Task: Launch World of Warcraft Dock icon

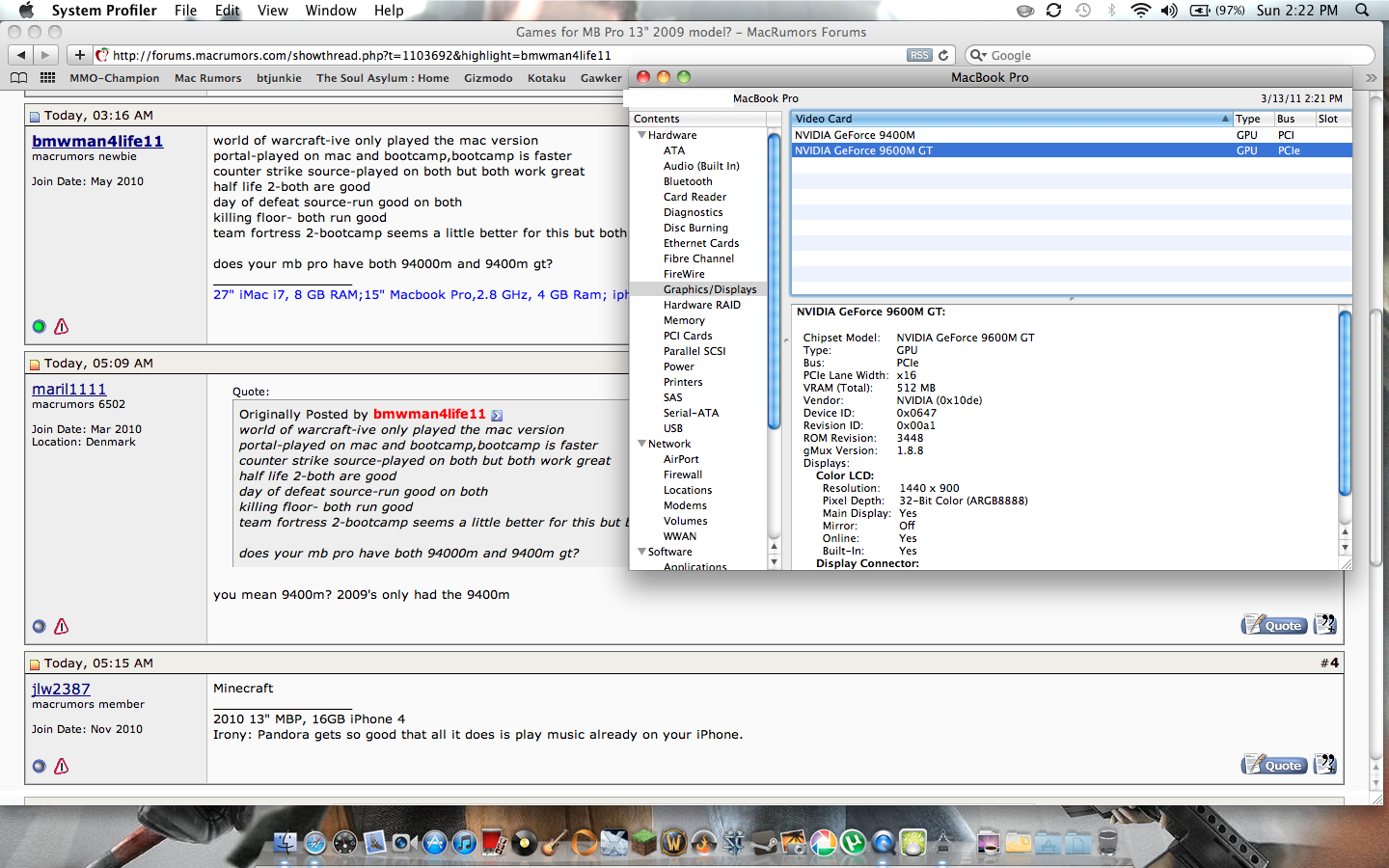Action: pos(673,843)
